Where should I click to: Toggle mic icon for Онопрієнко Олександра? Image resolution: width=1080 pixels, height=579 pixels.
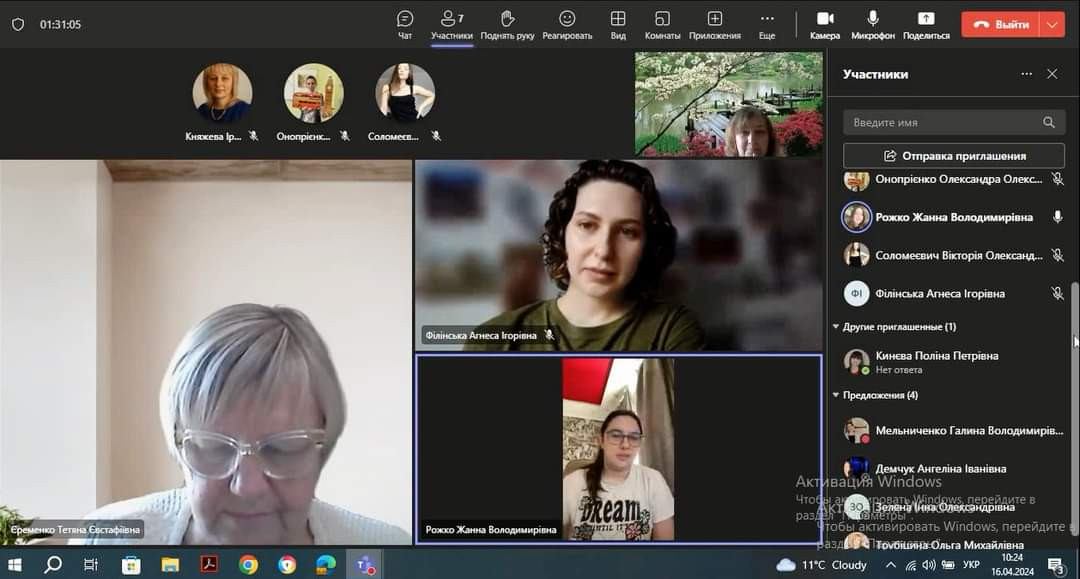1057,179
